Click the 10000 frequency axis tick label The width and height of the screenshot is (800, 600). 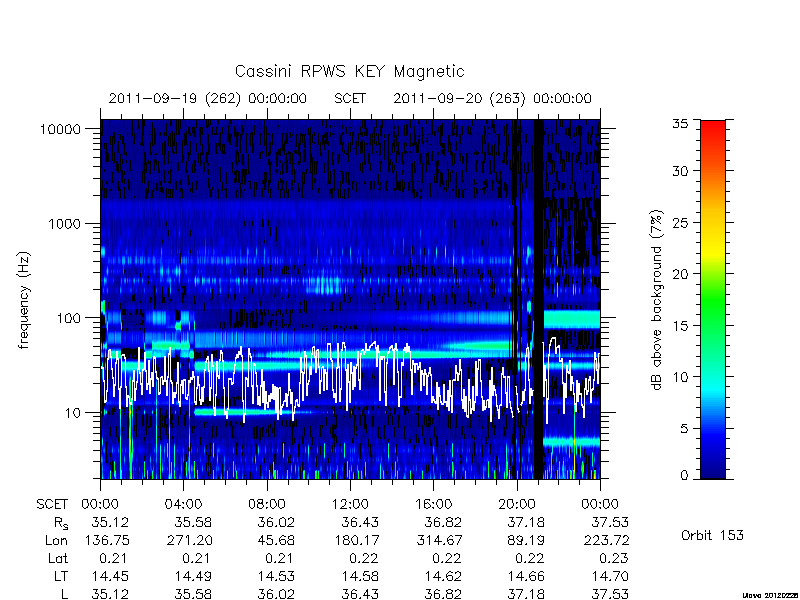click(60, 129)
